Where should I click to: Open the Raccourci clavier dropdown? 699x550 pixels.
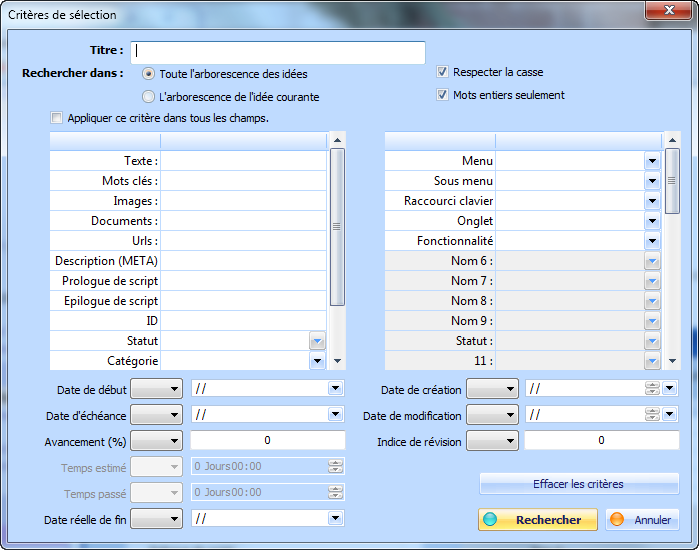click(x=652, y=201)
